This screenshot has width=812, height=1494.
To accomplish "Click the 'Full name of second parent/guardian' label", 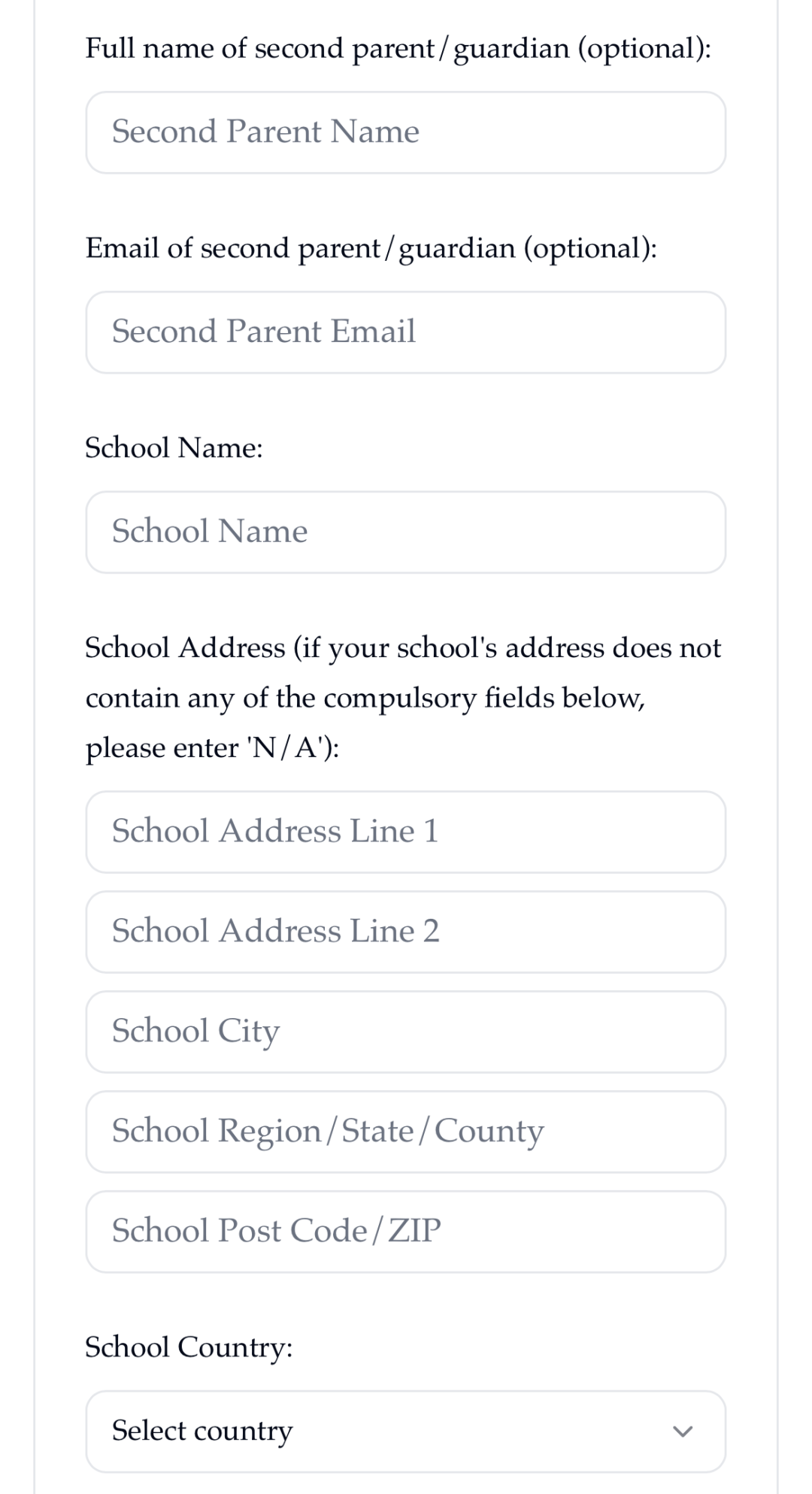I will coord(398,49).
